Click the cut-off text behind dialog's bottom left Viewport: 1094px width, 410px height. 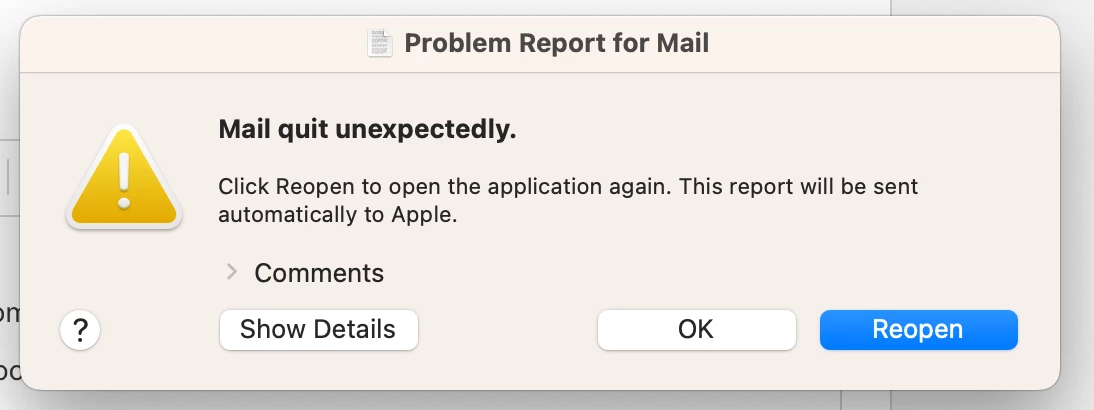(9, 370)
